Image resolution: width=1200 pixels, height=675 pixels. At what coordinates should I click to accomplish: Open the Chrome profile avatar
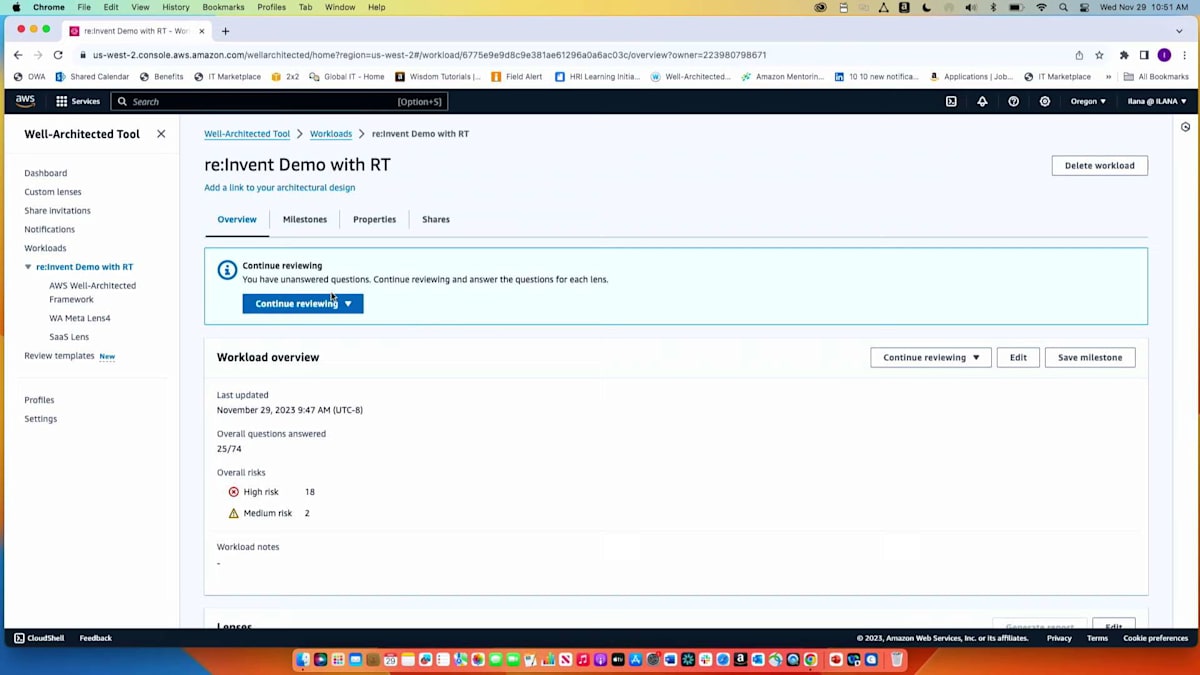click(x=1164, y=55)
